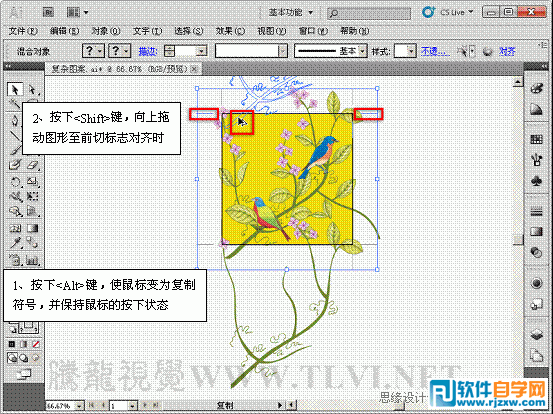This screenshot has height=414, width=553.
Task: Select the Selection tool (black arrow)
Action: pos(15,90)
